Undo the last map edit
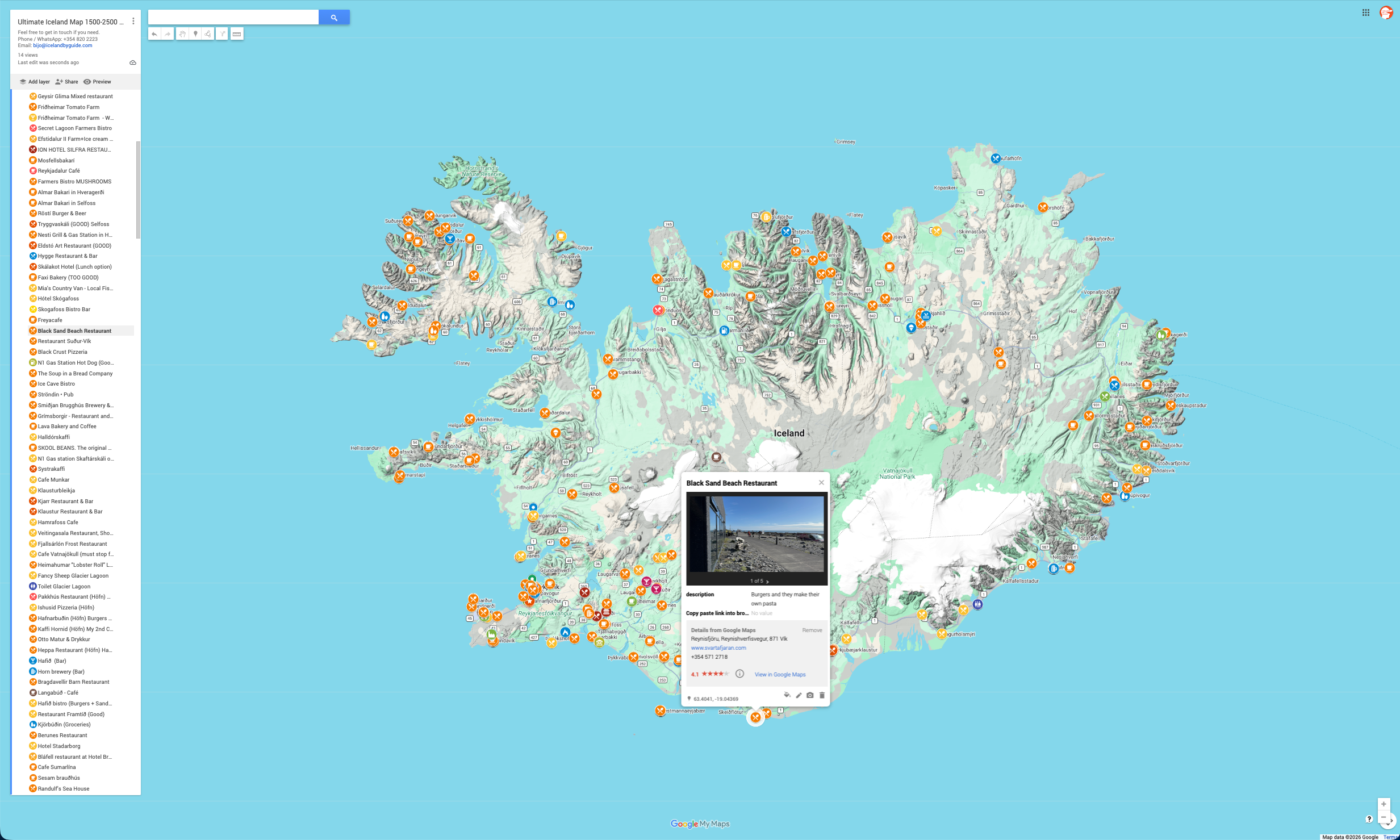Viewport: 1400px width, 840px height. [x=154, y=34]
